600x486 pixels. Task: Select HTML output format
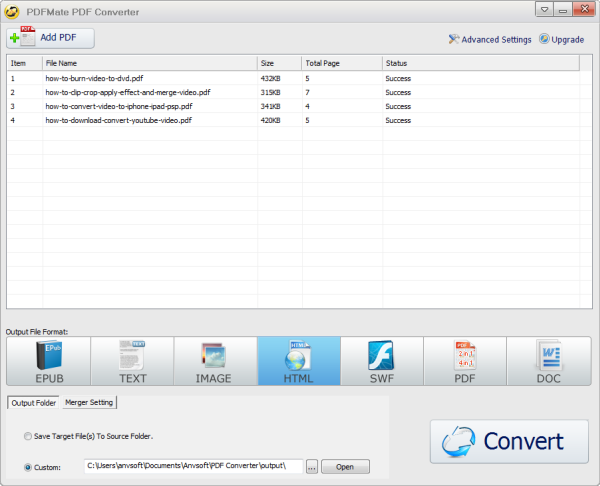click(299, 361)
